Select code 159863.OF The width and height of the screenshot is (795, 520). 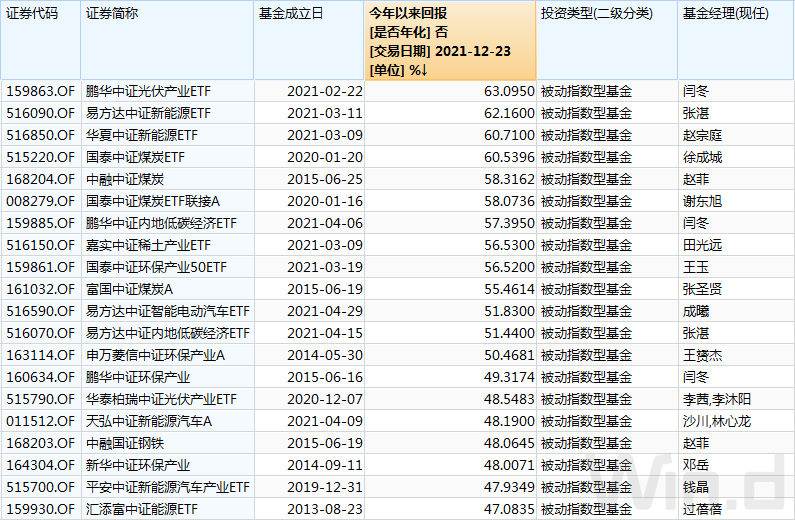click(x=41, y=92)
